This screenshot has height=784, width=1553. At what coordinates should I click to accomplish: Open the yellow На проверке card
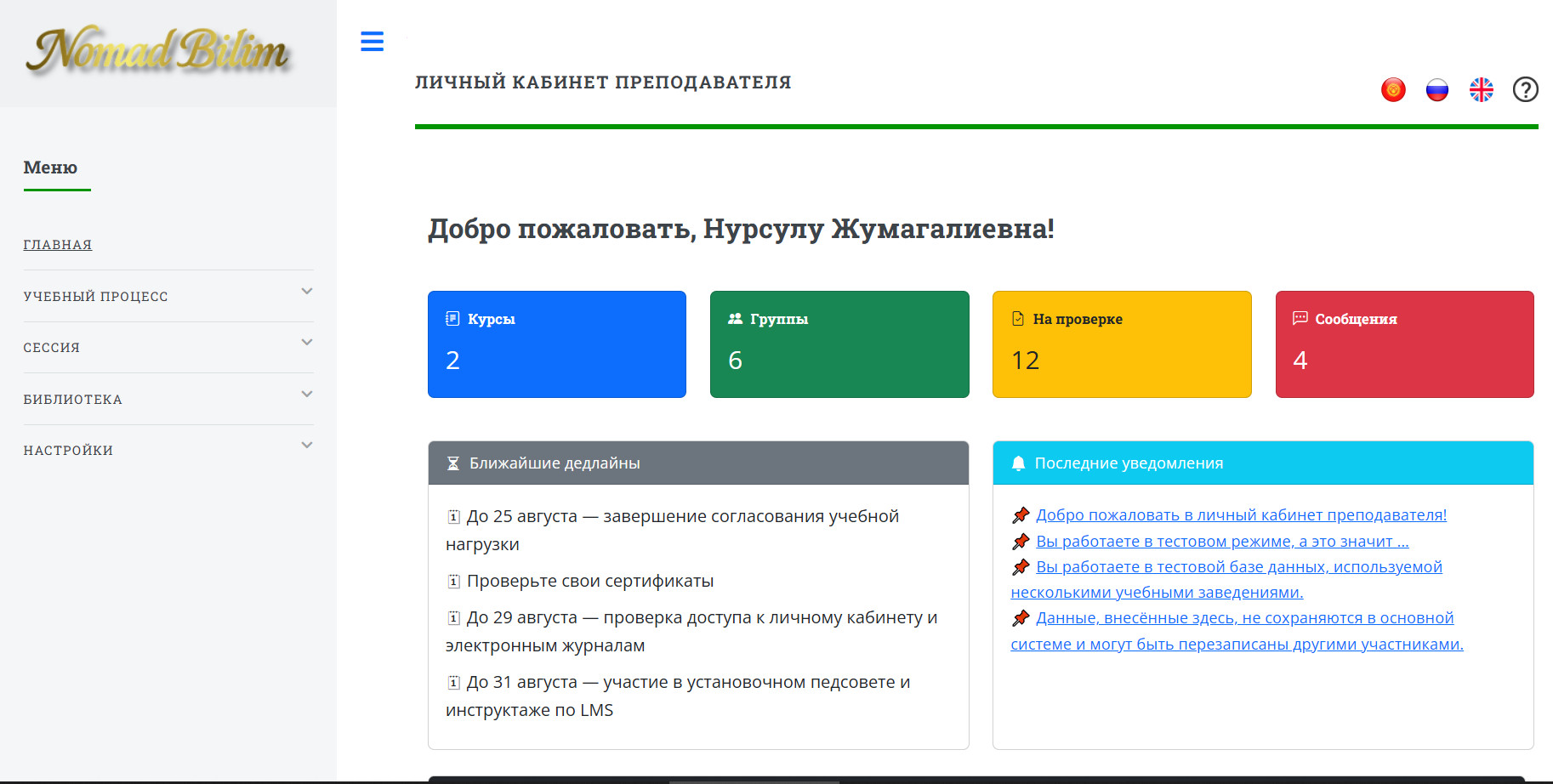[x=1122, y=344]
